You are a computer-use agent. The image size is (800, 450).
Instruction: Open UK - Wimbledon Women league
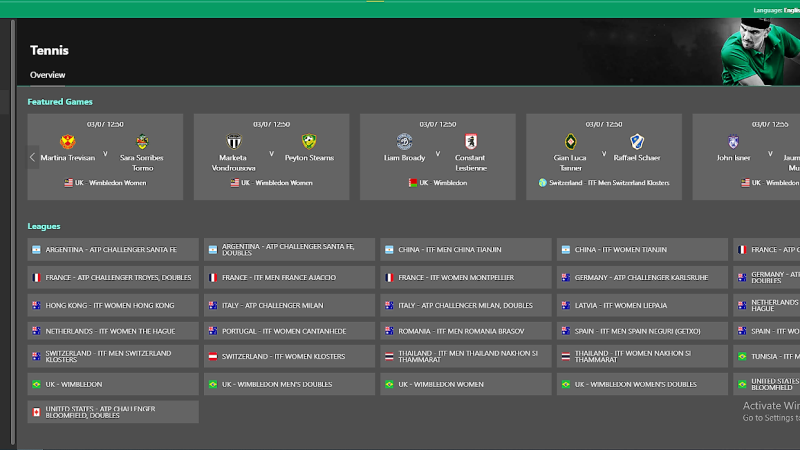[465, 384]
